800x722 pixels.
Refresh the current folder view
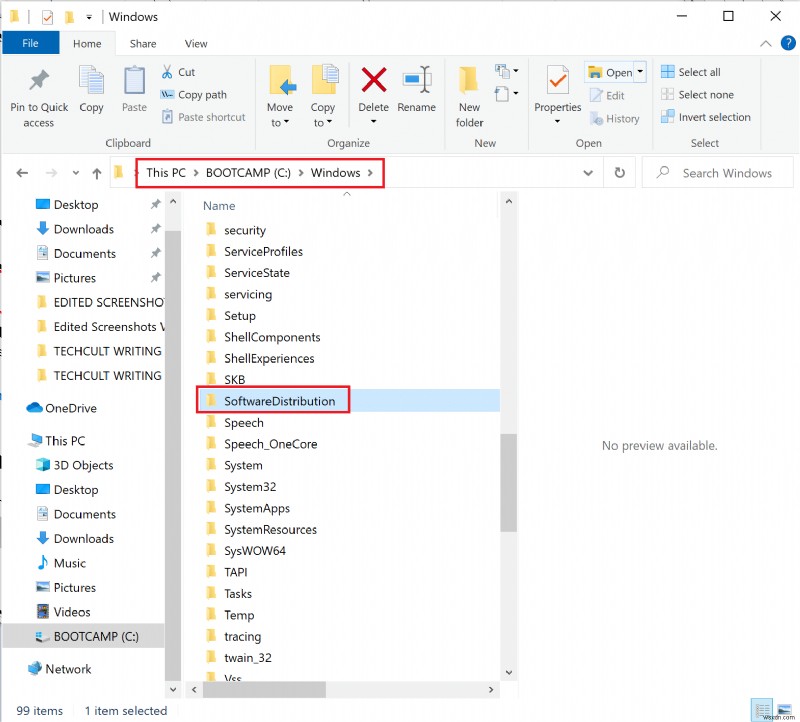coord(619,172)
